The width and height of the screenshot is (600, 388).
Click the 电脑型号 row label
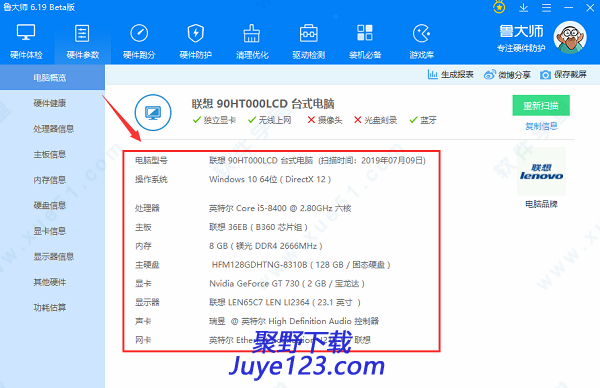[151, 160]
